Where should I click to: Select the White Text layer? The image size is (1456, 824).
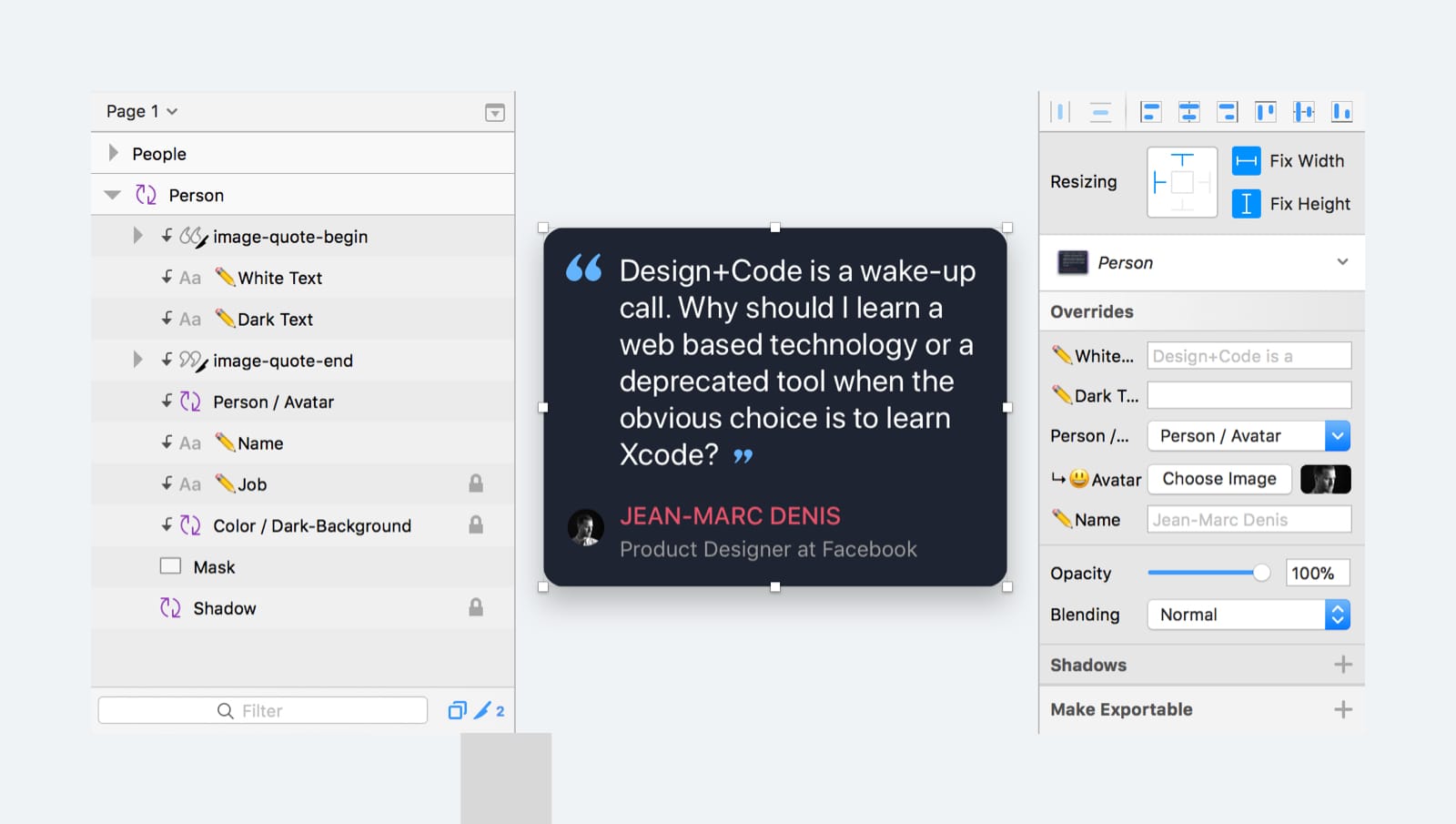(302, 278)
